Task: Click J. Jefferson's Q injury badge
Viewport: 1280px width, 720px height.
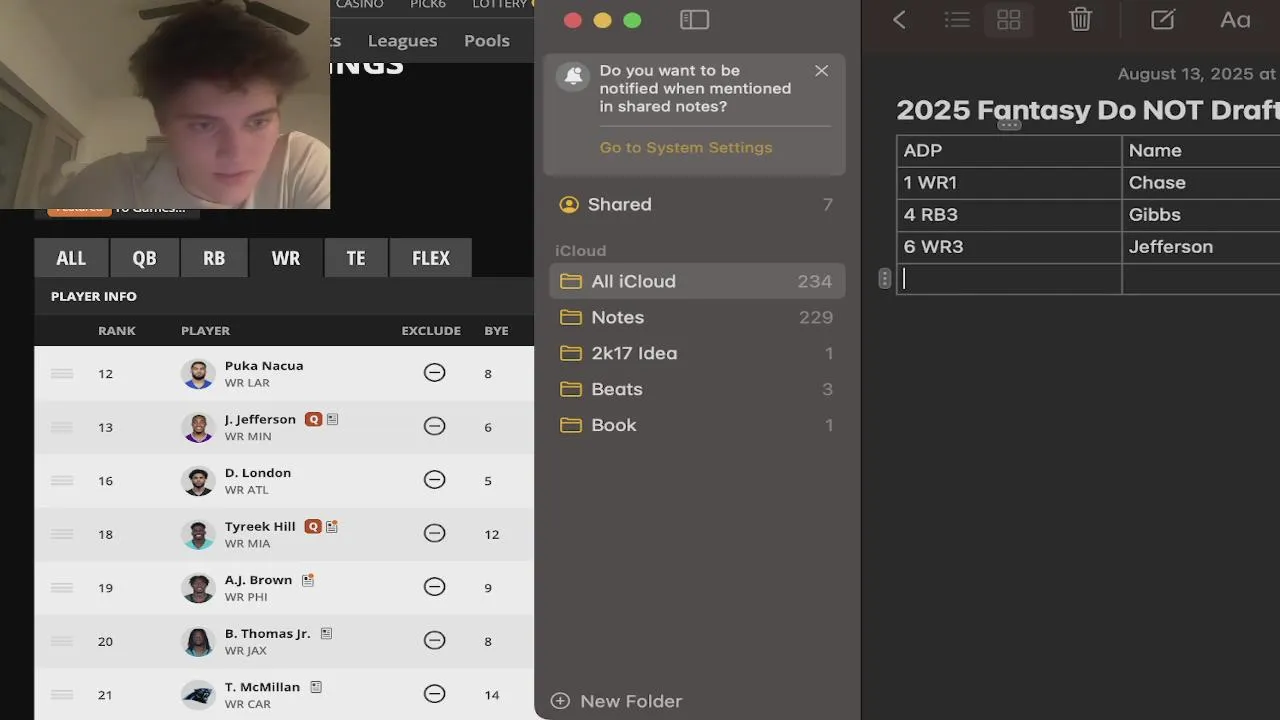Action: [313, 419]
